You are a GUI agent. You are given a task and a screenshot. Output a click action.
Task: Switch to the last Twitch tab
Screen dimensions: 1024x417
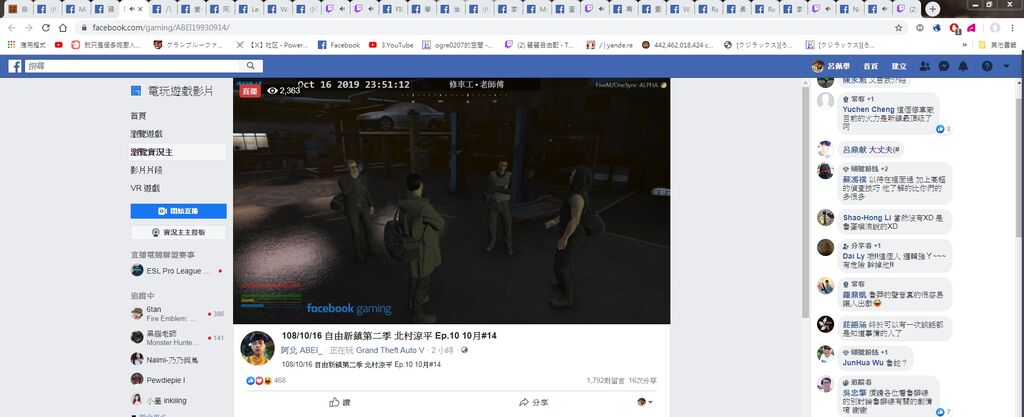(907, 9)
